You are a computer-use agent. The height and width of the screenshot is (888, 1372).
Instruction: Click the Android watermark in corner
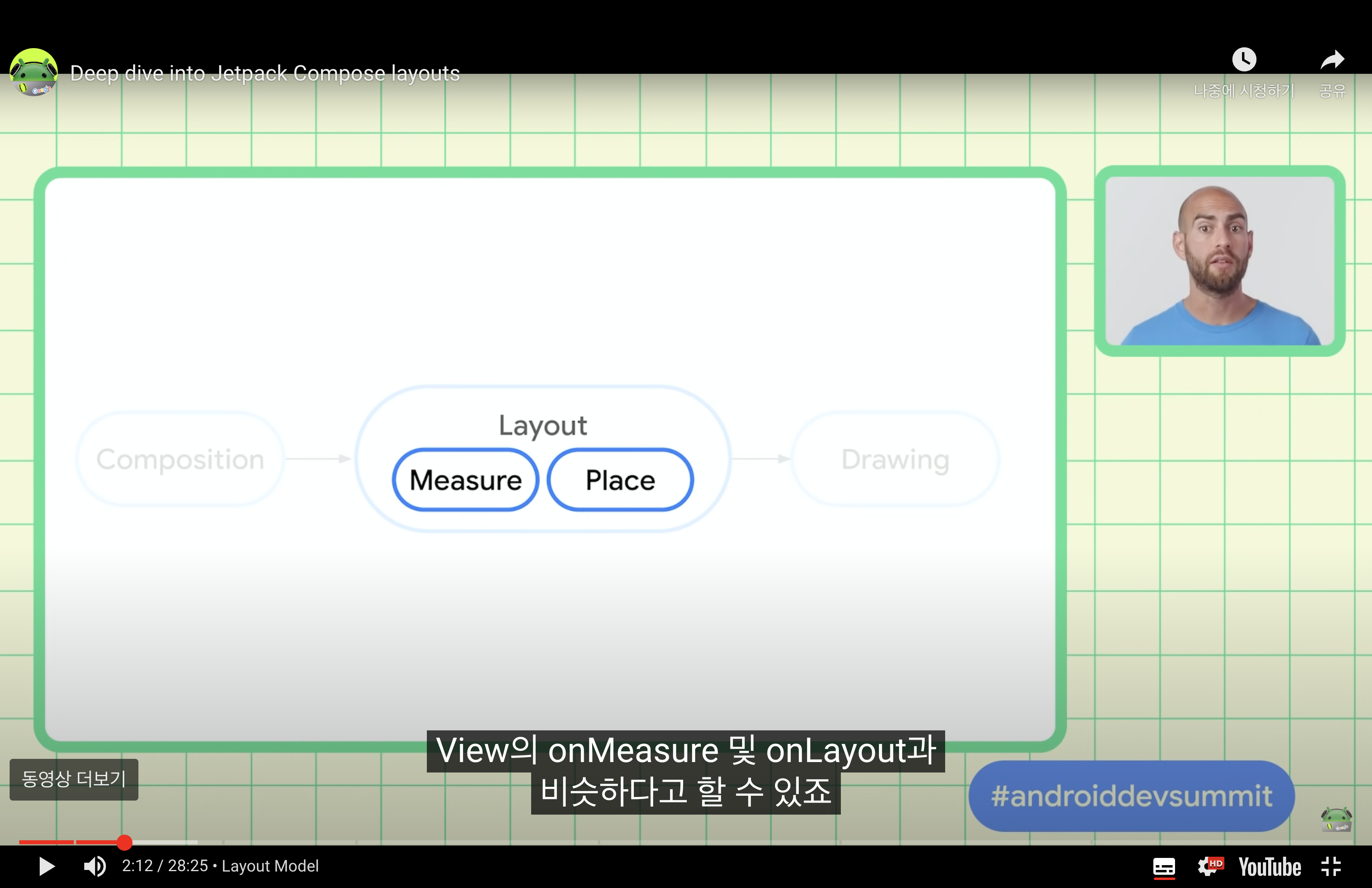(x=1335, y=819)
